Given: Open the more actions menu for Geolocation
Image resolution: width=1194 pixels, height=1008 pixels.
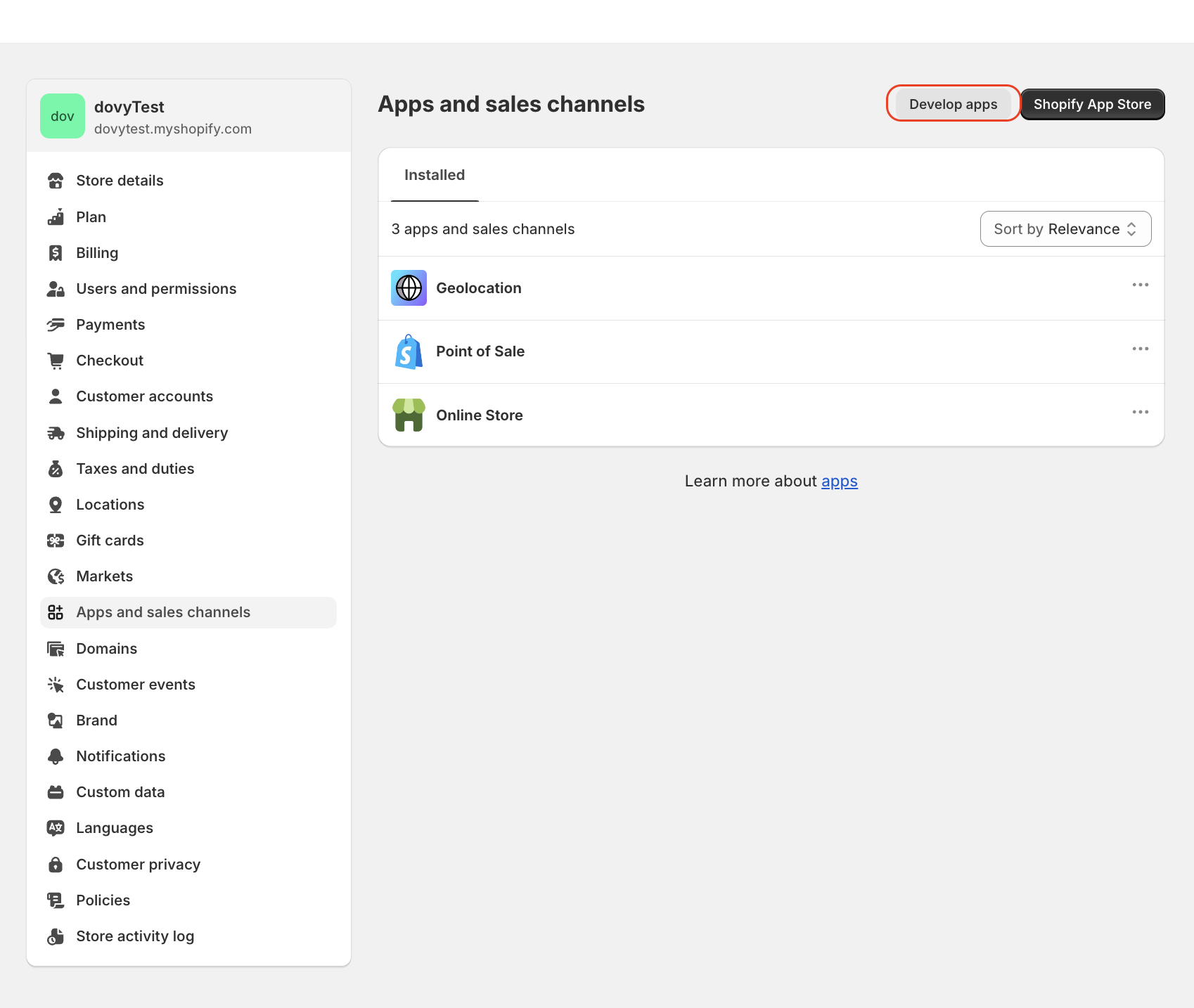Looking at the screenshot, I should tap(1140, 285).
